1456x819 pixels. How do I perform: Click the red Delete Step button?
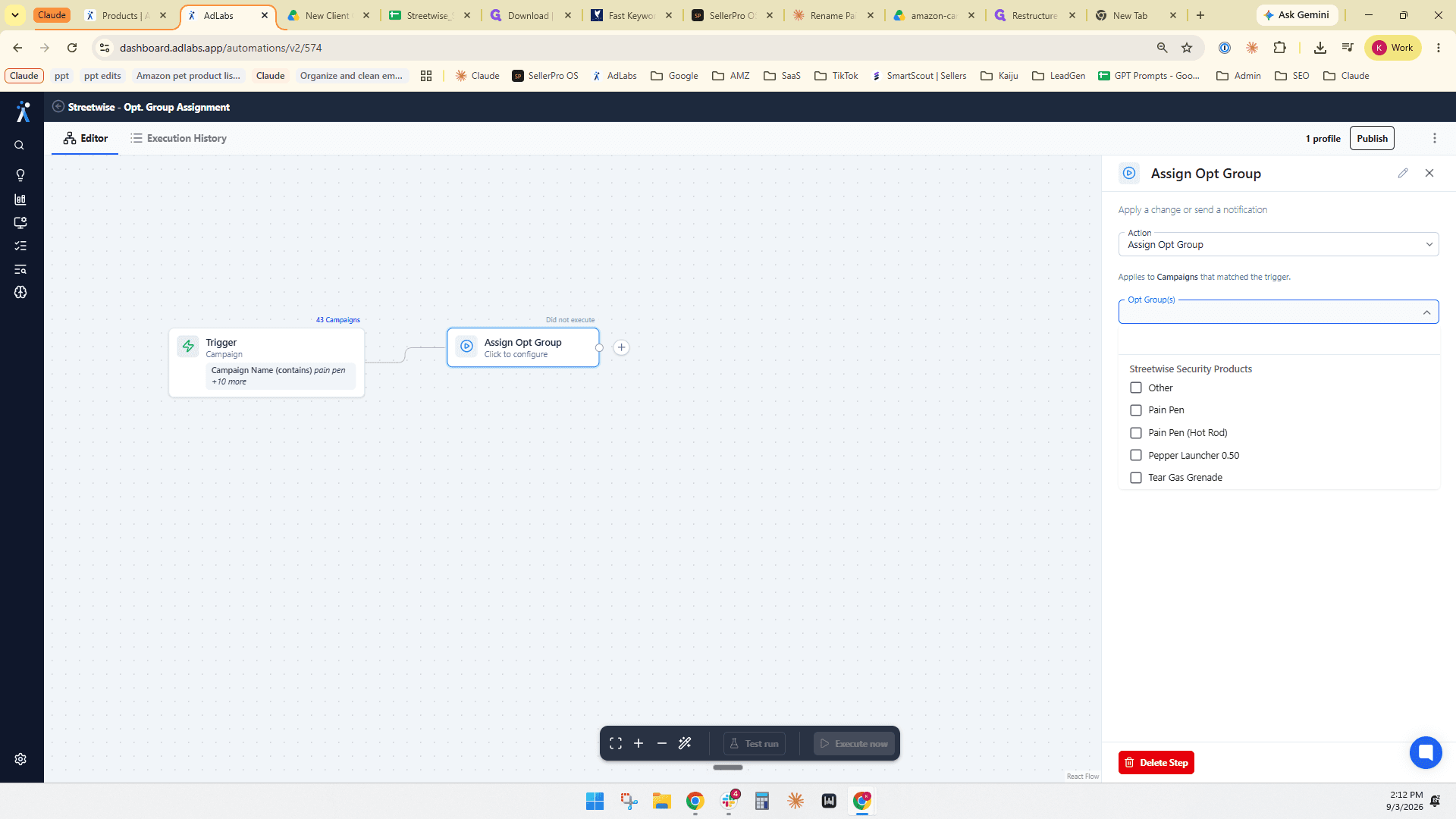pyautogui.click(x=1156, y=763)
